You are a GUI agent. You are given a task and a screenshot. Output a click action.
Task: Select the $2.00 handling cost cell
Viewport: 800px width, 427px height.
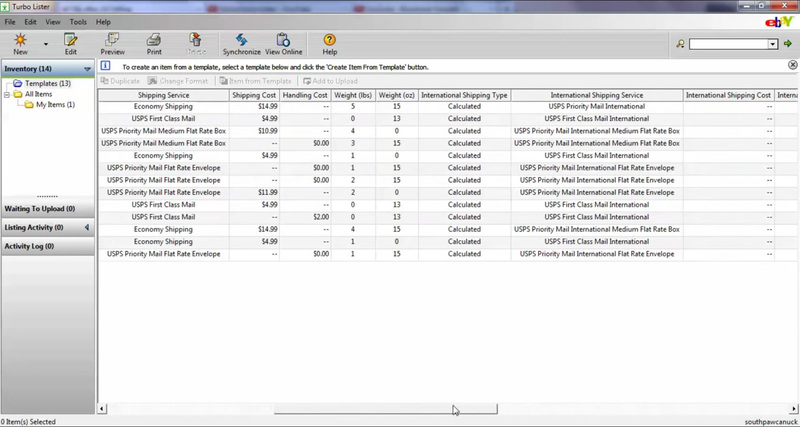click(305, 217)
